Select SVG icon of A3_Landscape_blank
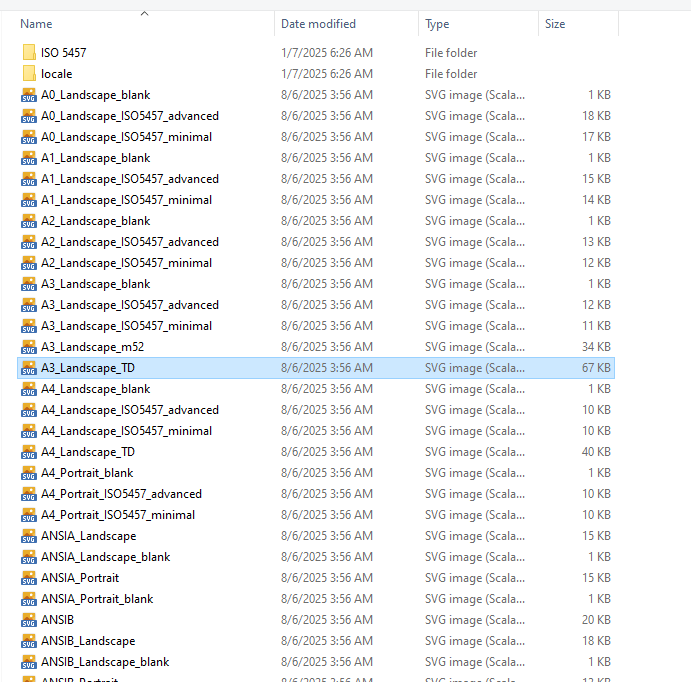This screenshot has width=691, height=682. [x=29, y=284]
